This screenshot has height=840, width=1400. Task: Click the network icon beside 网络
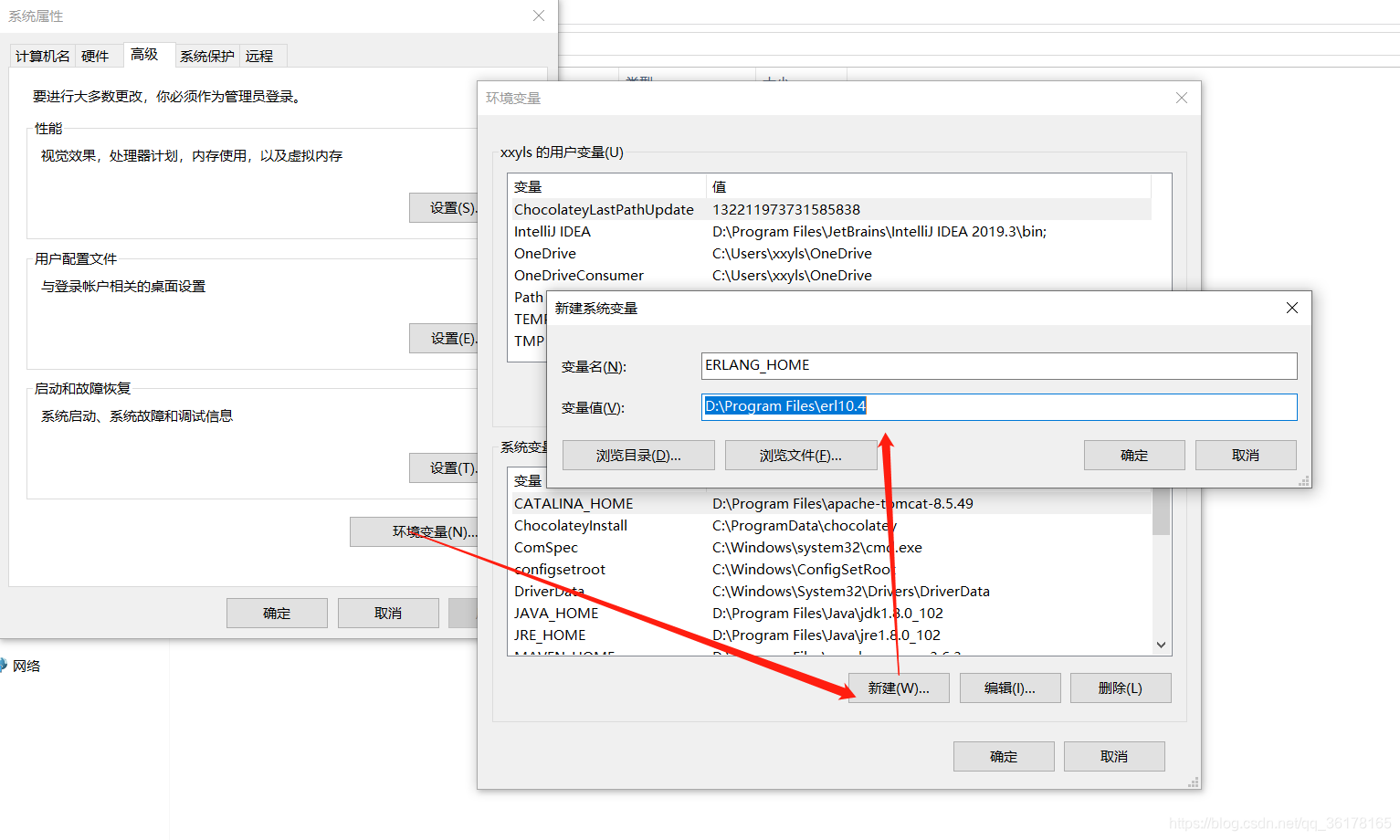[x=3, y=666]
